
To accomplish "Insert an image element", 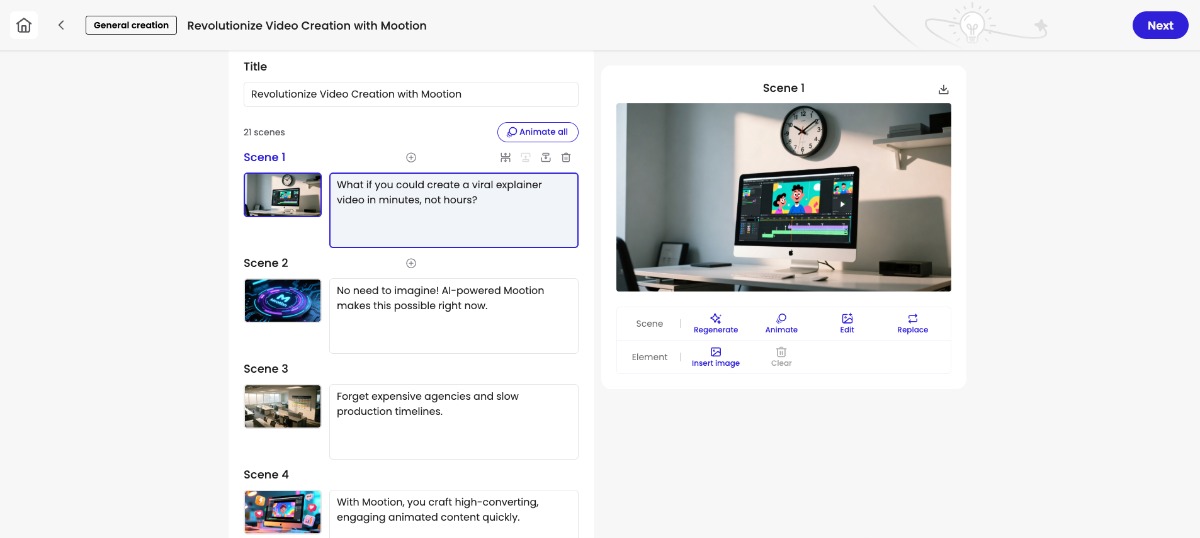I will (x=715, y=356).
